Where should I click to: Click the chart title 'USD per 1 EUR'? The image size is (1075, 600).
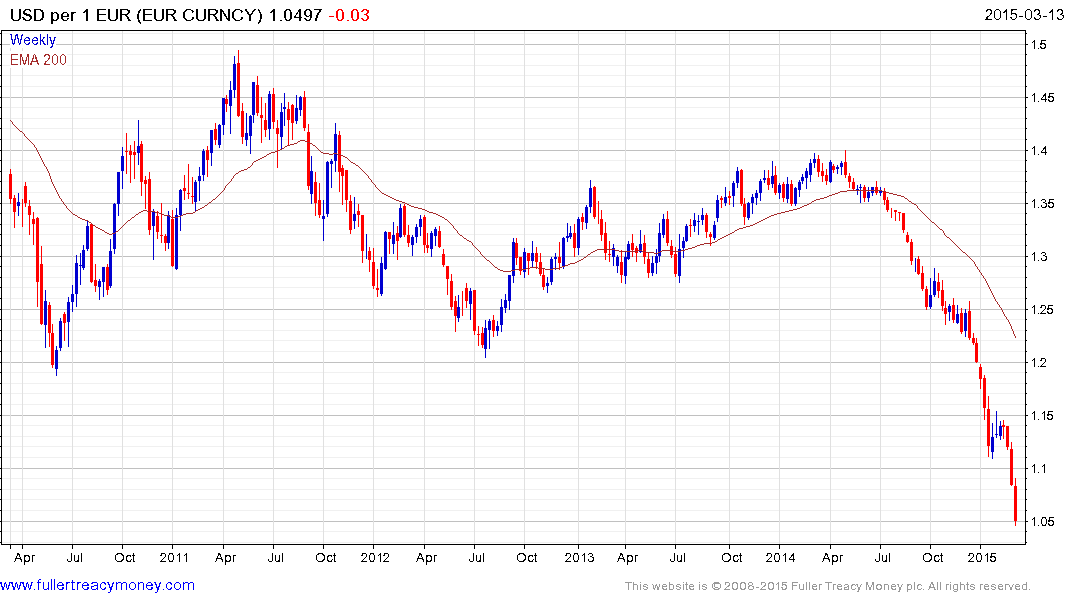coord(70,15)
